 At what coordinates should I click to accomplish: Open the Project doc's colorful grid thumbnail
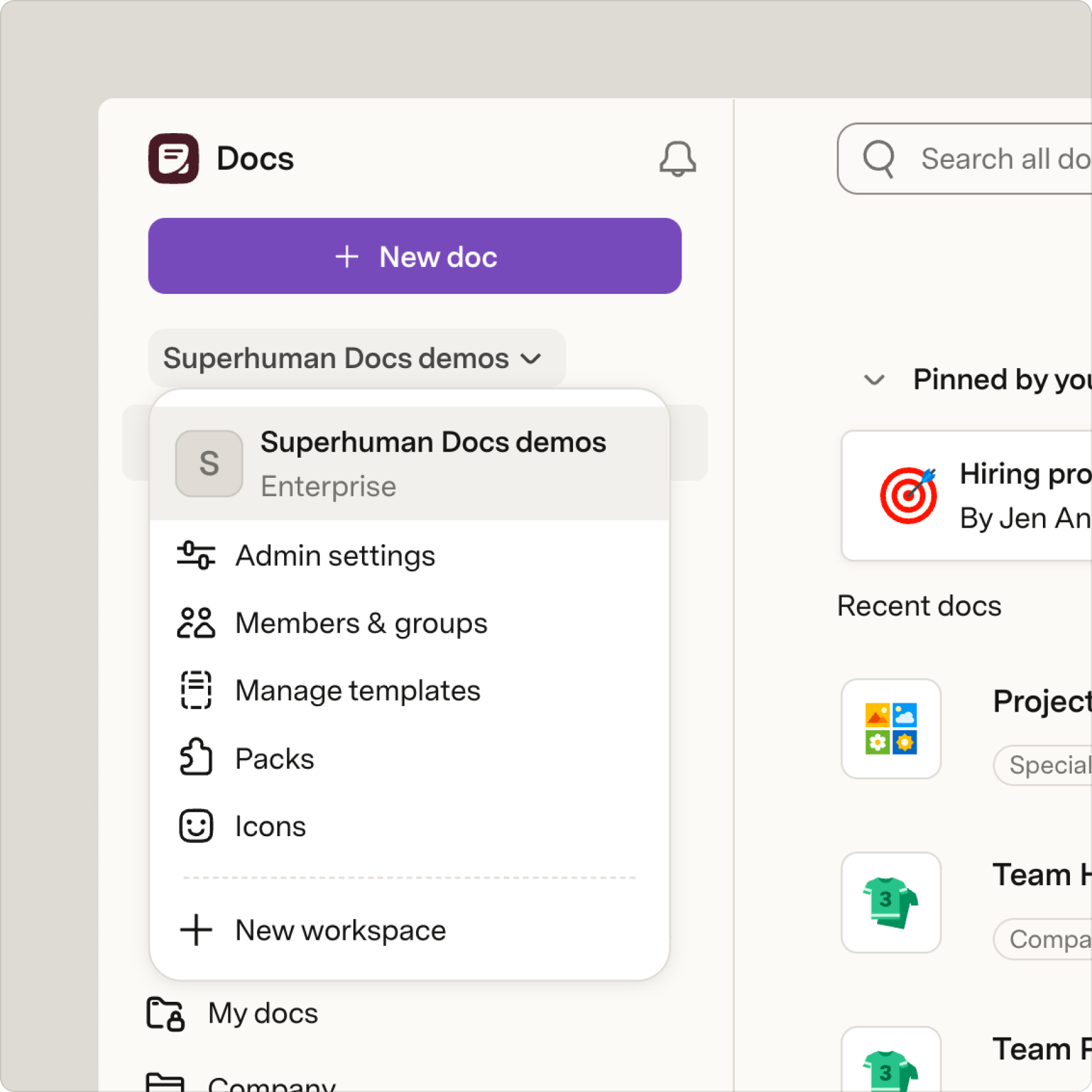click(891, 728)
